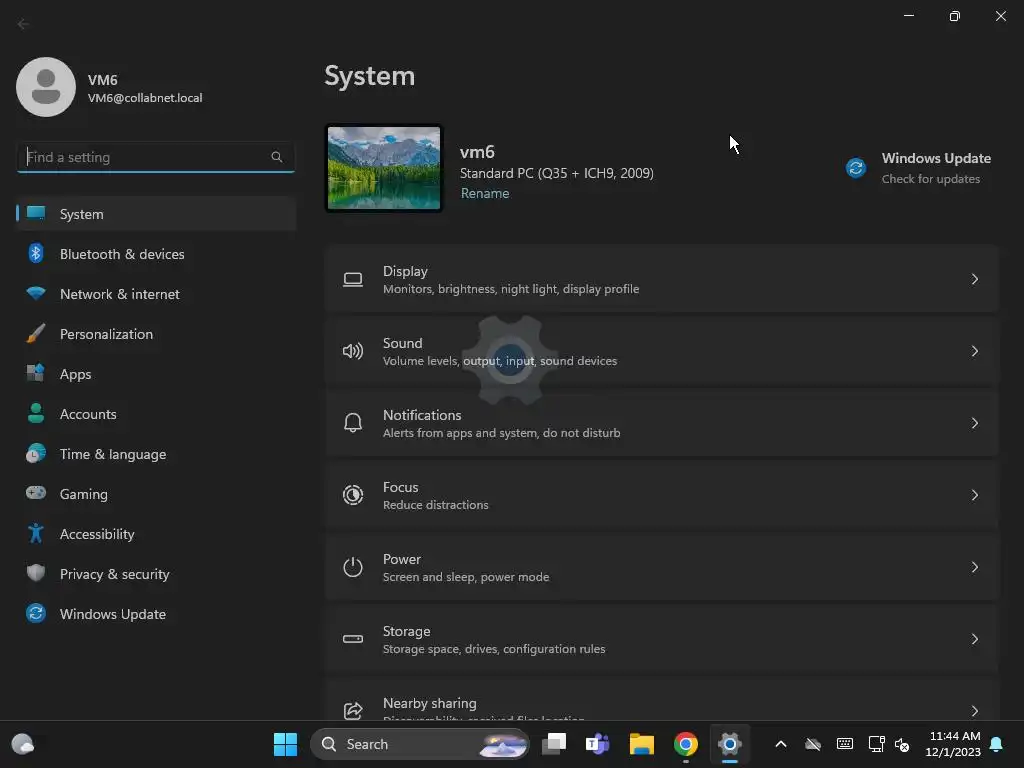Open Google Chrome from taskbar

tap(686, 744)
